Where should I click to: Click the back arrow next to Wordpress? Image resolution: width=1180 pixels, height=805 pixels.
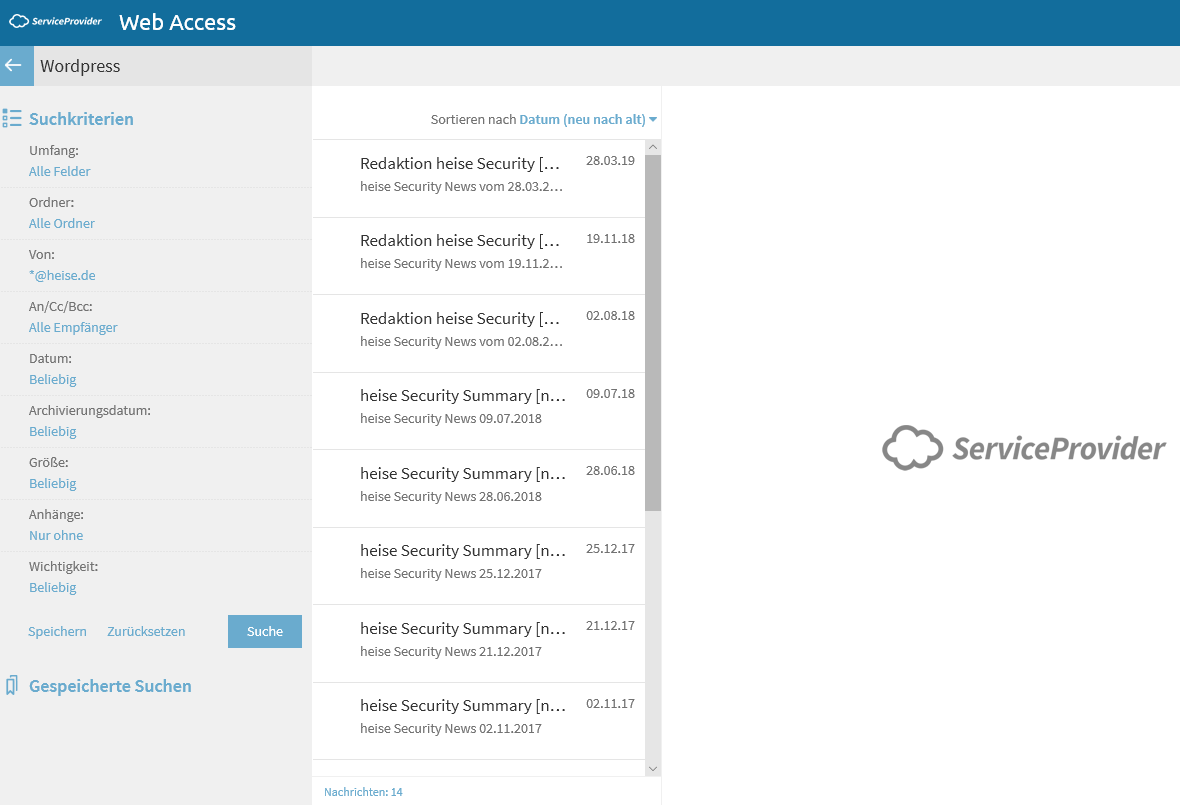click(14, 66)
